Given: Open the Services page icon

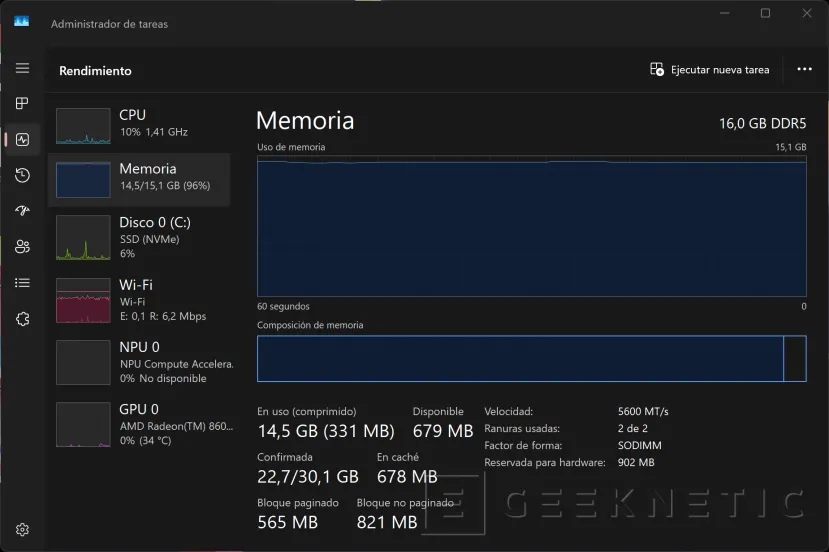Looking at the screenshot, I should coord(22,319).
